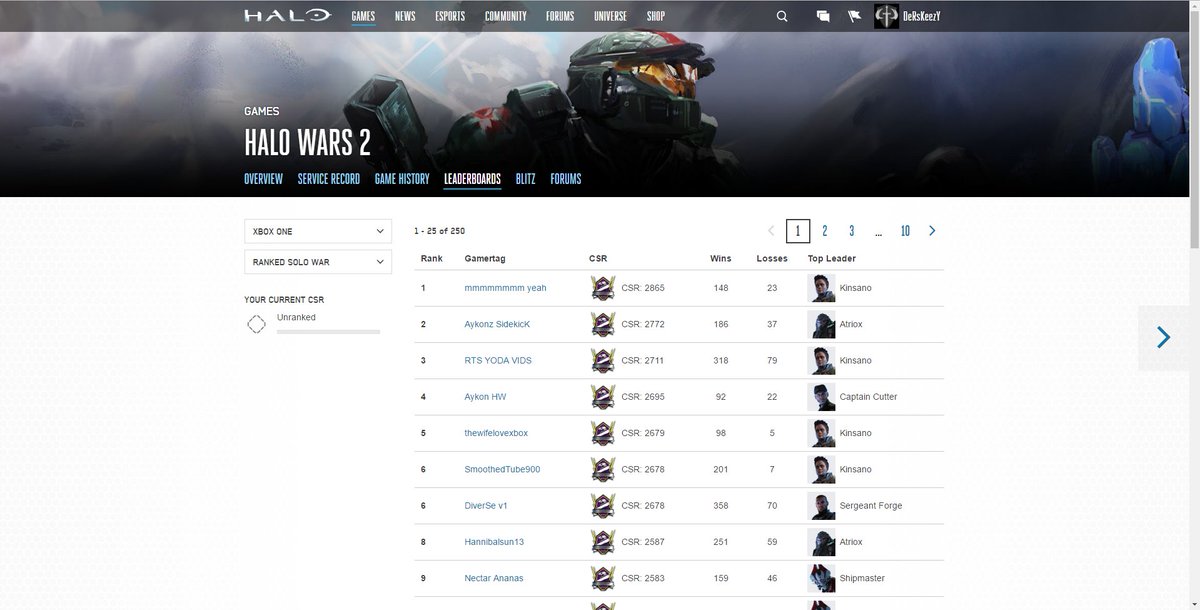Jump to leaderboard page 10
The width and height of the screenshot is (1200, 610).
(905, 231)
